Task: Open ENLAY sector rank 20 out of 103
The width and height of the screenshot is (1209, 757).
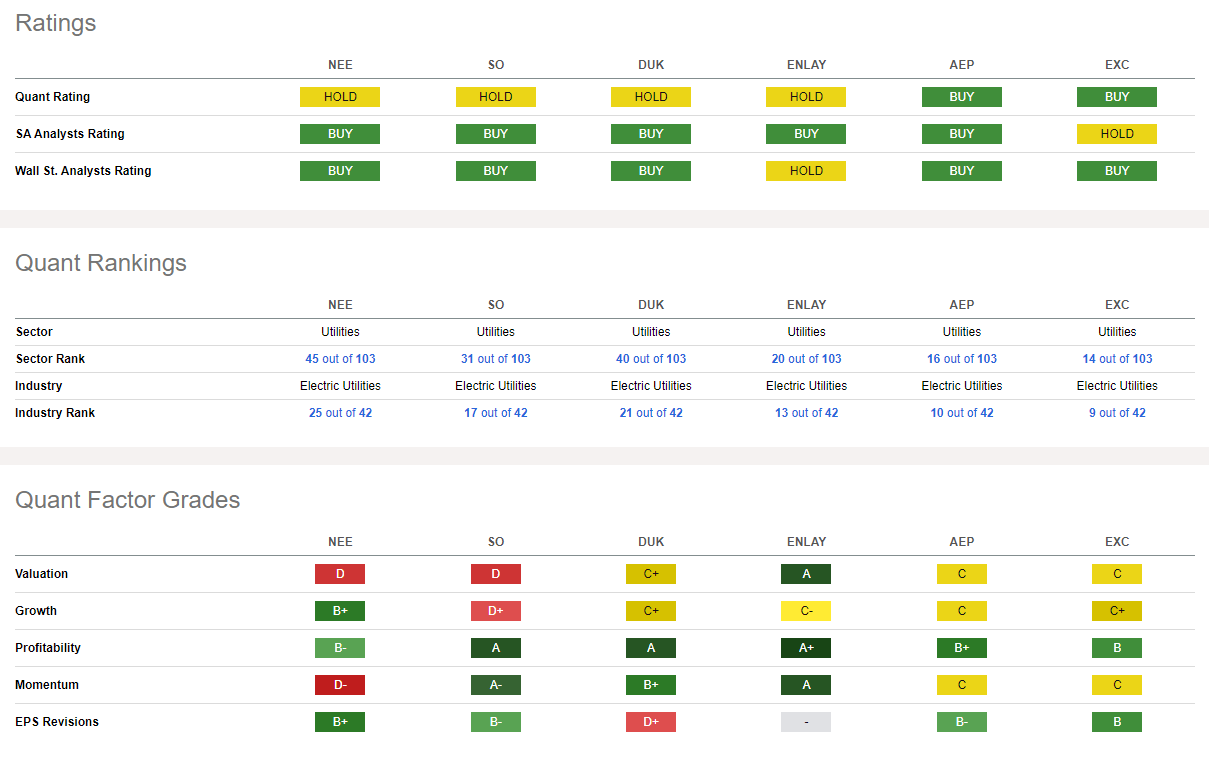Action: pos(806,359)
